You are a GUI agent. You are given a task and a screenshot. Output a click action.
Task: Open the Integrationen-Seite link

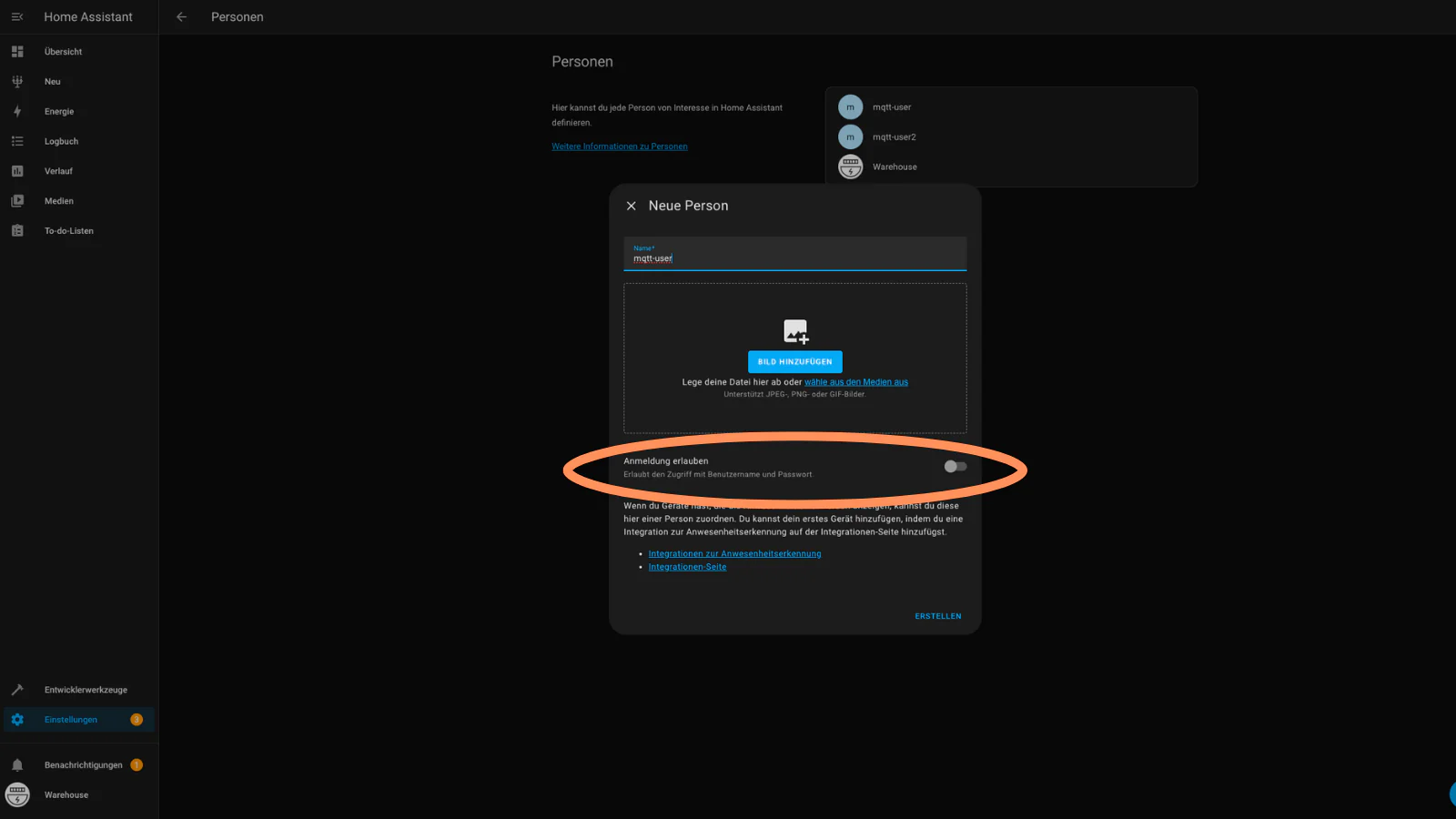click(x=687, y=567)
